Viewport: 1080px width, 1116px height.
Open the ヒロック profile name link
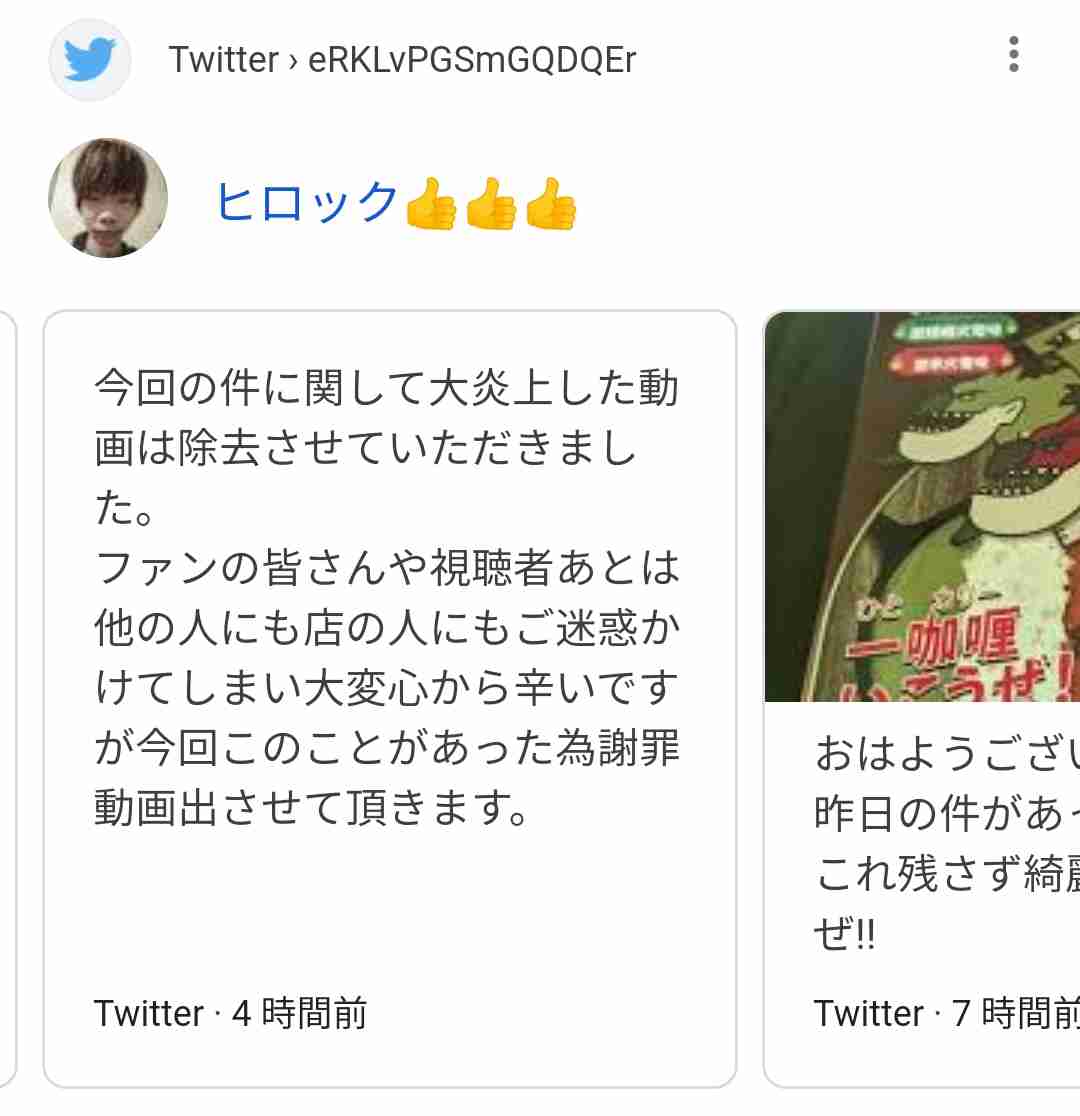pos(306,202)
